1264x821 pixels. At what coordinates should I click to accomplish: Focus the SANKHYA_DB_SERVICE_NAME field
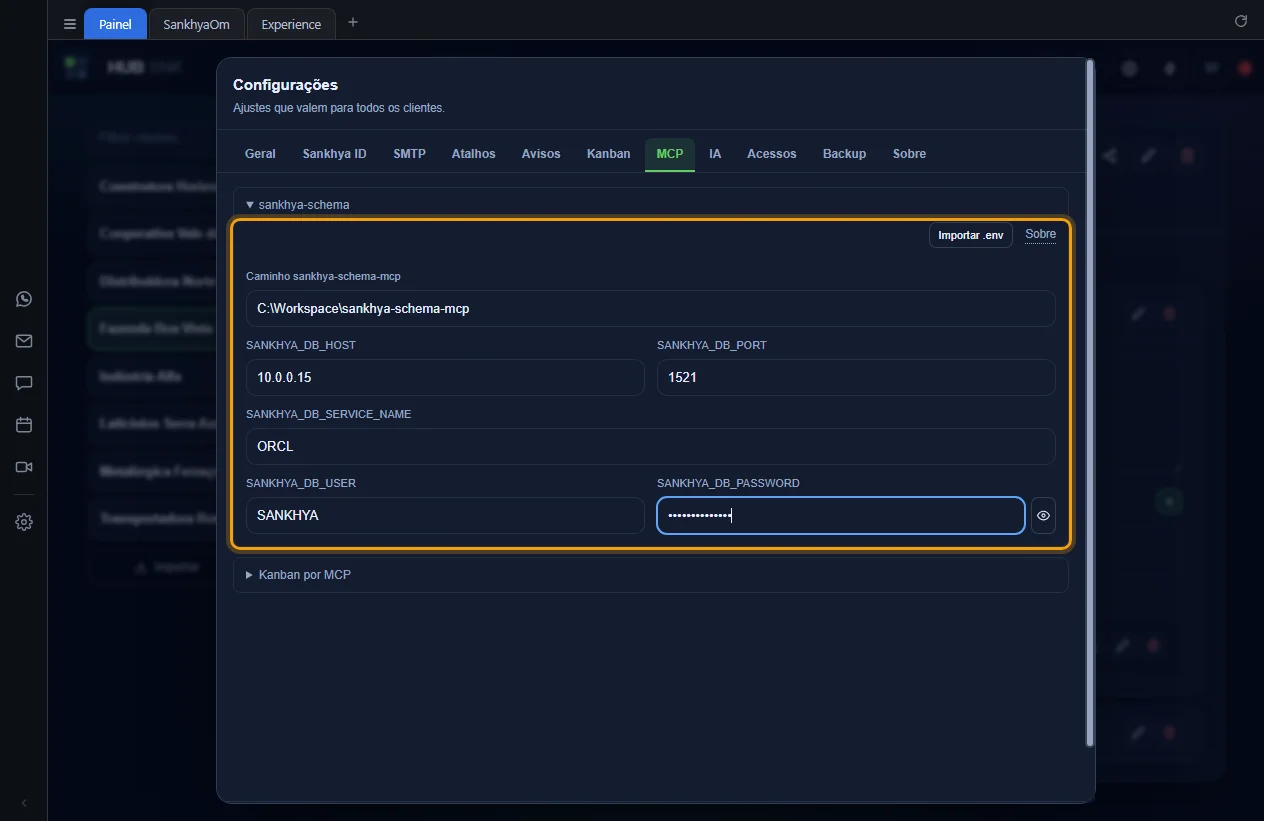[x=651, y=447]
